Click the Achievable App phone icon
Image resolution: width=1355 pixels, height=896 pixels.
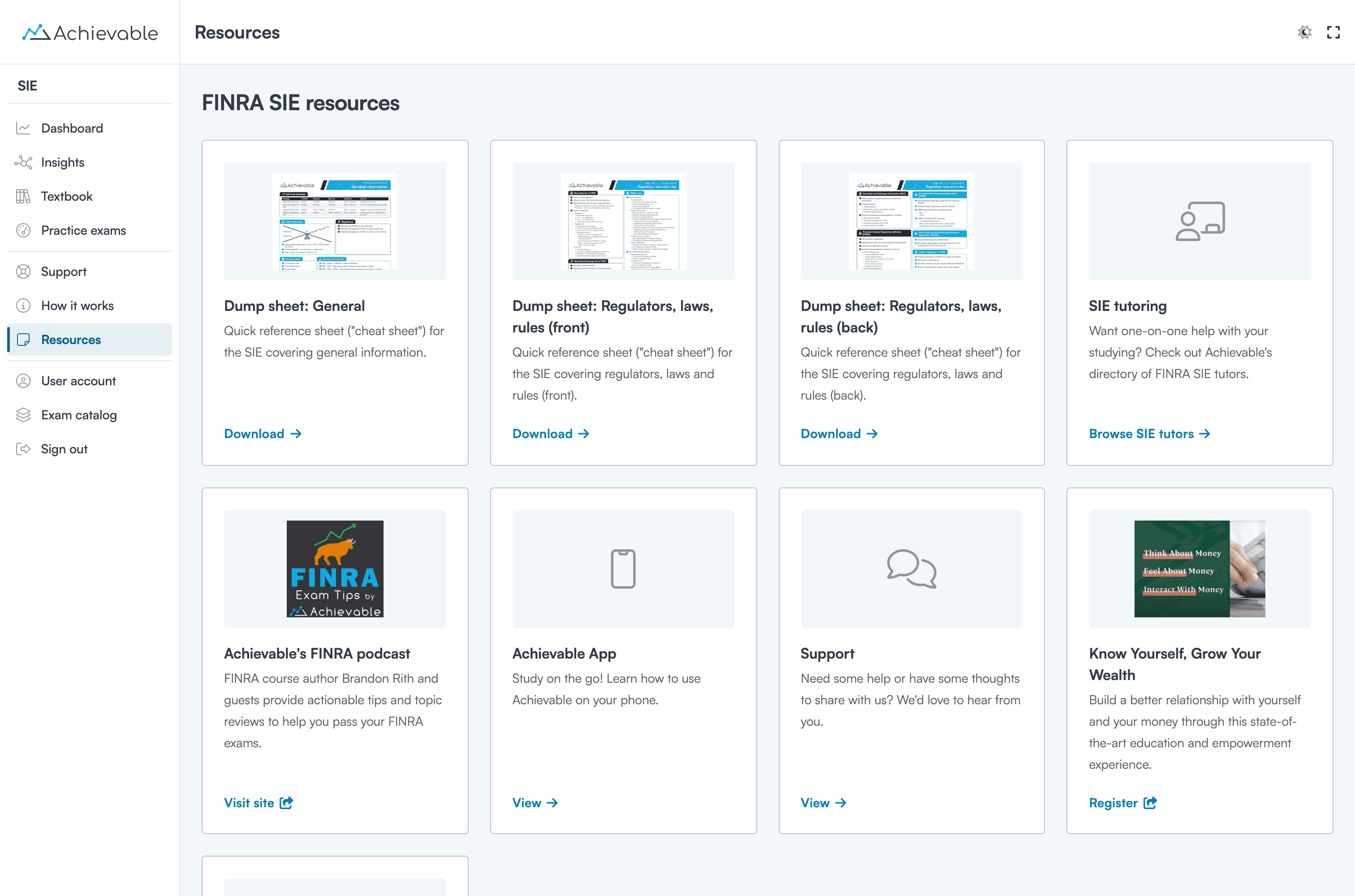click(623, 569)
